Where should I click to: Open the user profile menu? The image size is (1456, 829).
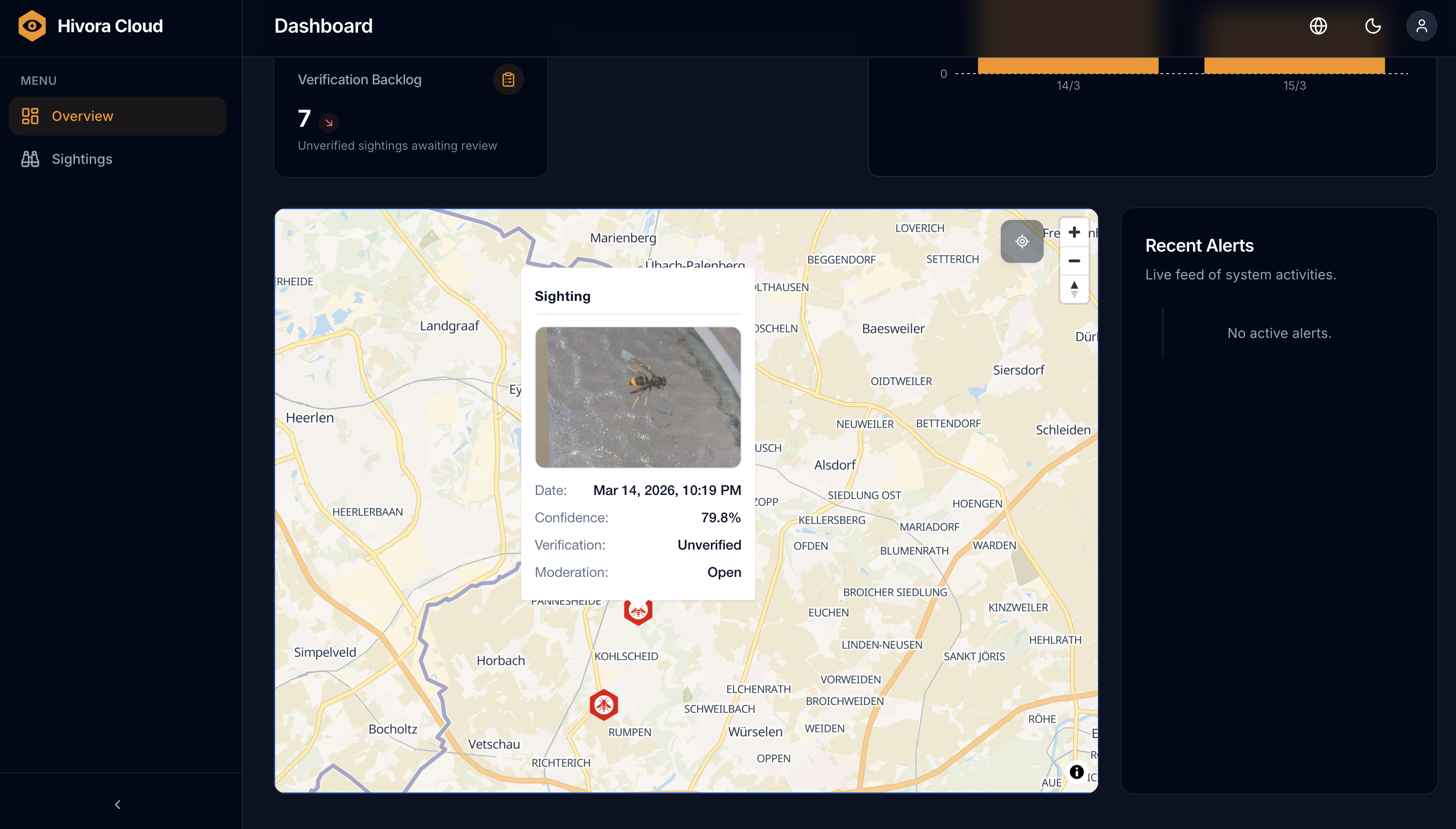click(1421, 26)
